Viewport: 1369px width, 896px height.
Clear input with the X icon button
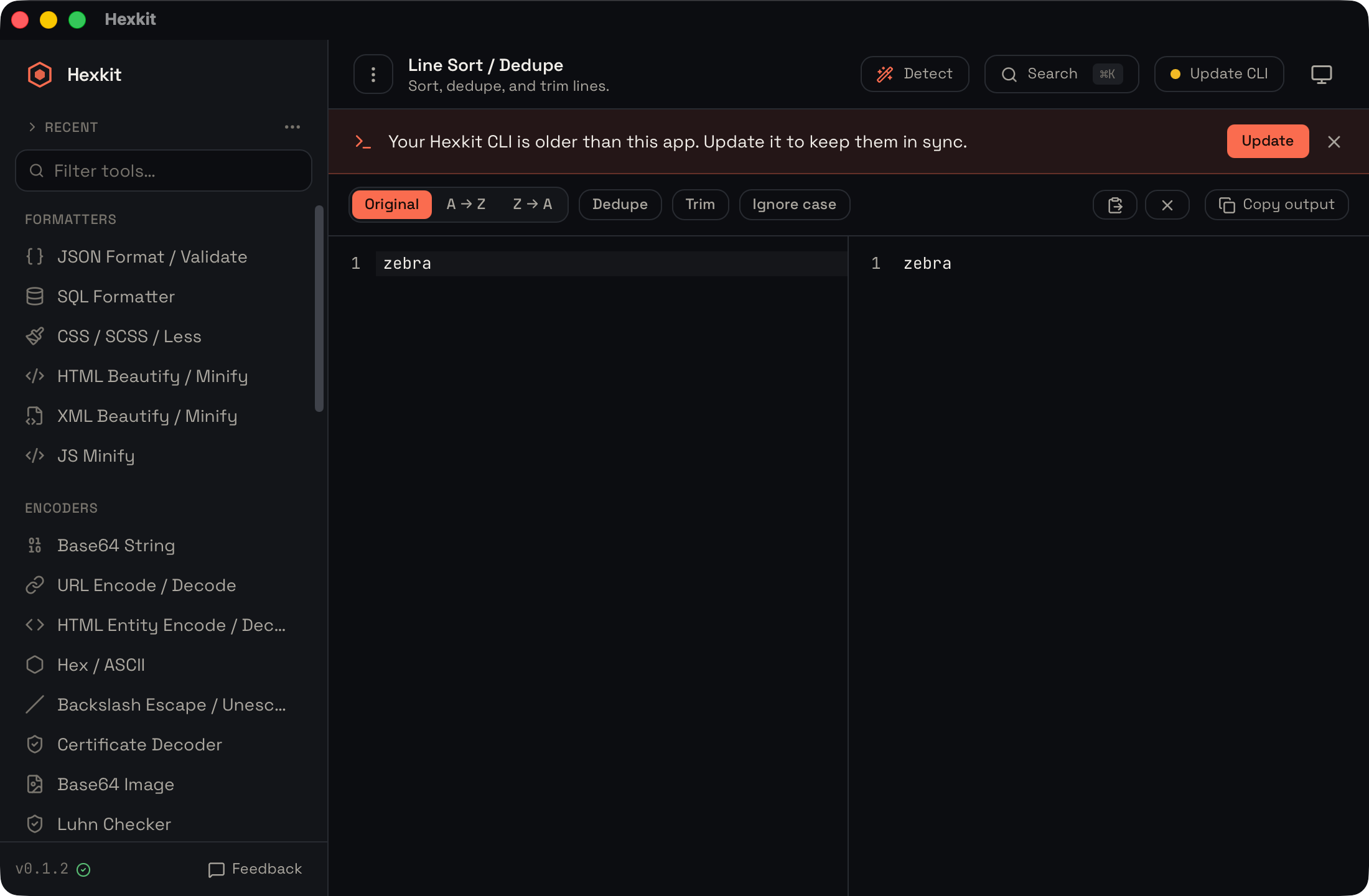pos(1167,205)
